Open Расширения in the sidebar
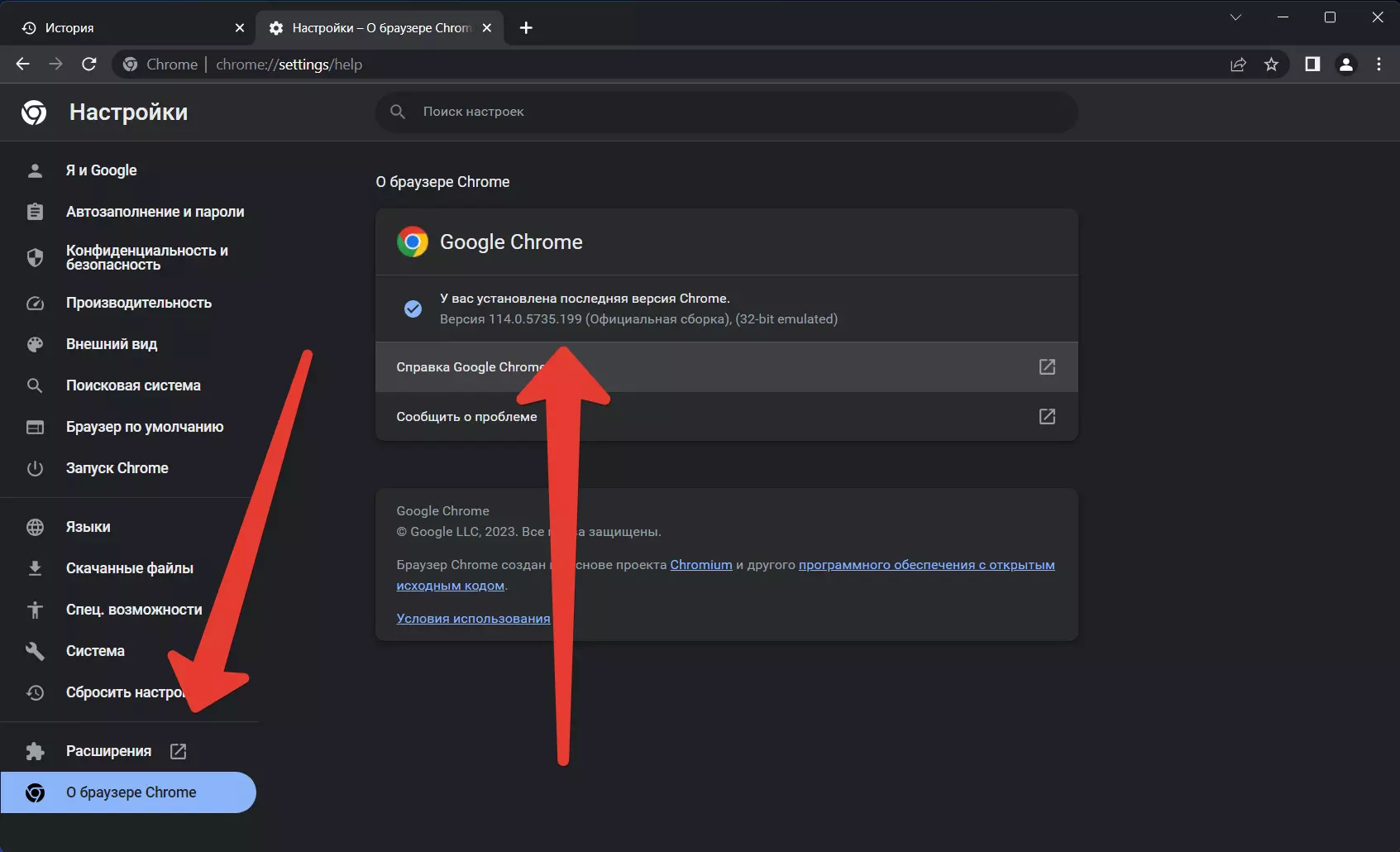The image size is (1400, 852). click(108, 751)
